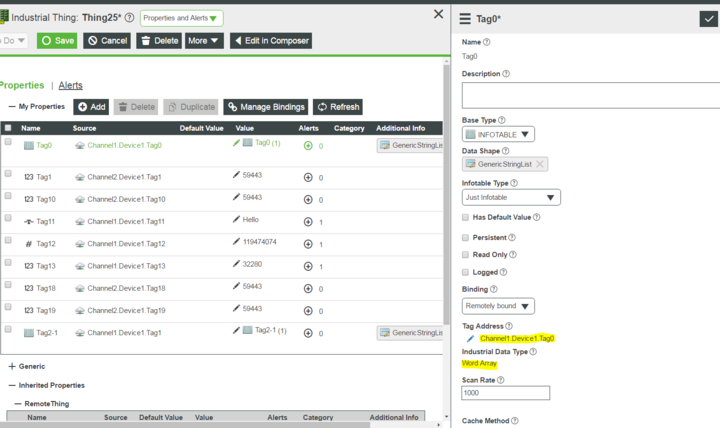Viewport: 720px width, 428px height.
Task: Add a new property
Action: (91, 107)
